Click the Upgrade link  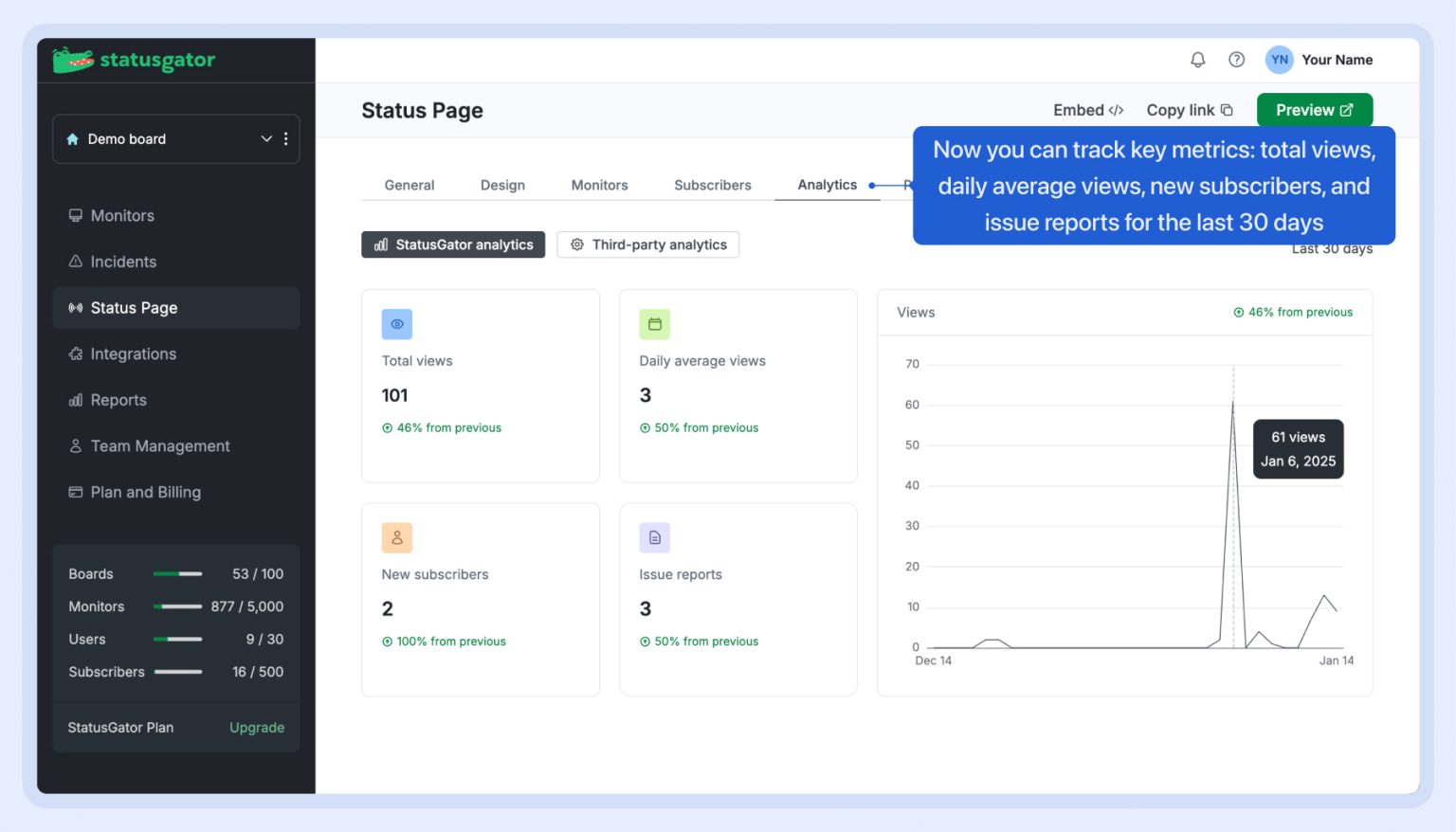click(x=257, y=728)
